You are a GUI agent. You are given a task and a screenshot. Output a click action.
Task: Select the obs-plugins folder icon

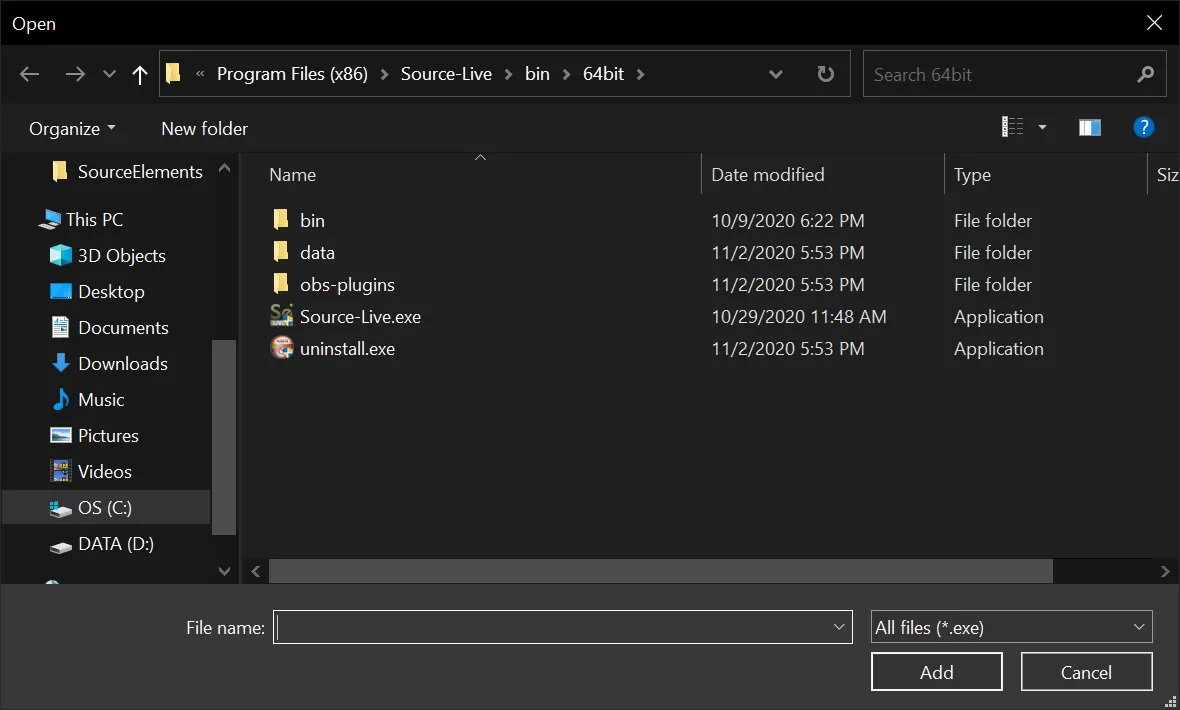point(281,284)
